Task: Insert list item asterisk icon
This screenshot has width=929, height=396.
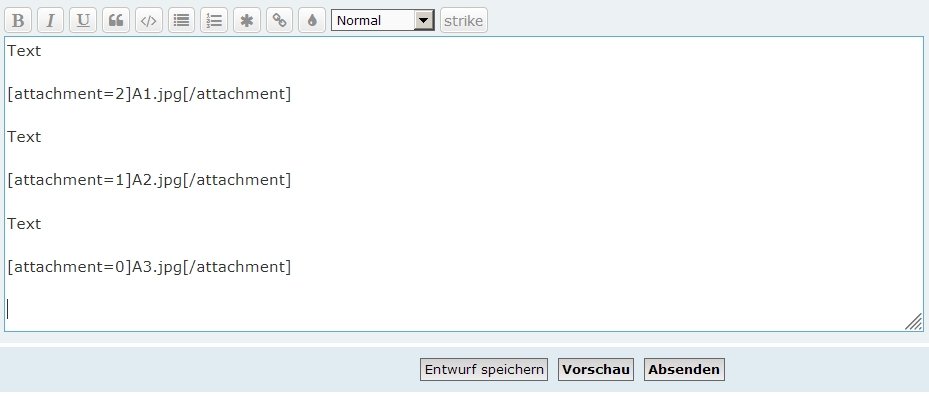Action: pos(247,21)
